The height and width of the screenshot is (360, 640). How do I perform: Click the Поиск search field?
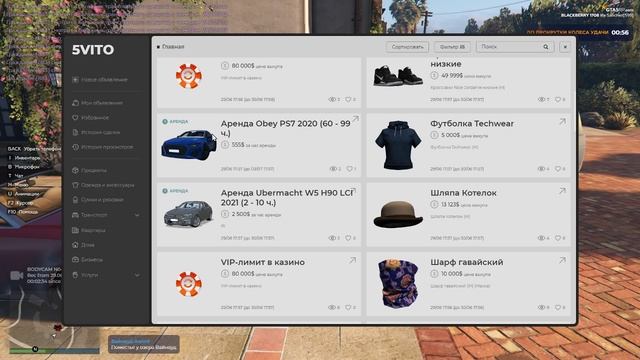click(515, 47)
